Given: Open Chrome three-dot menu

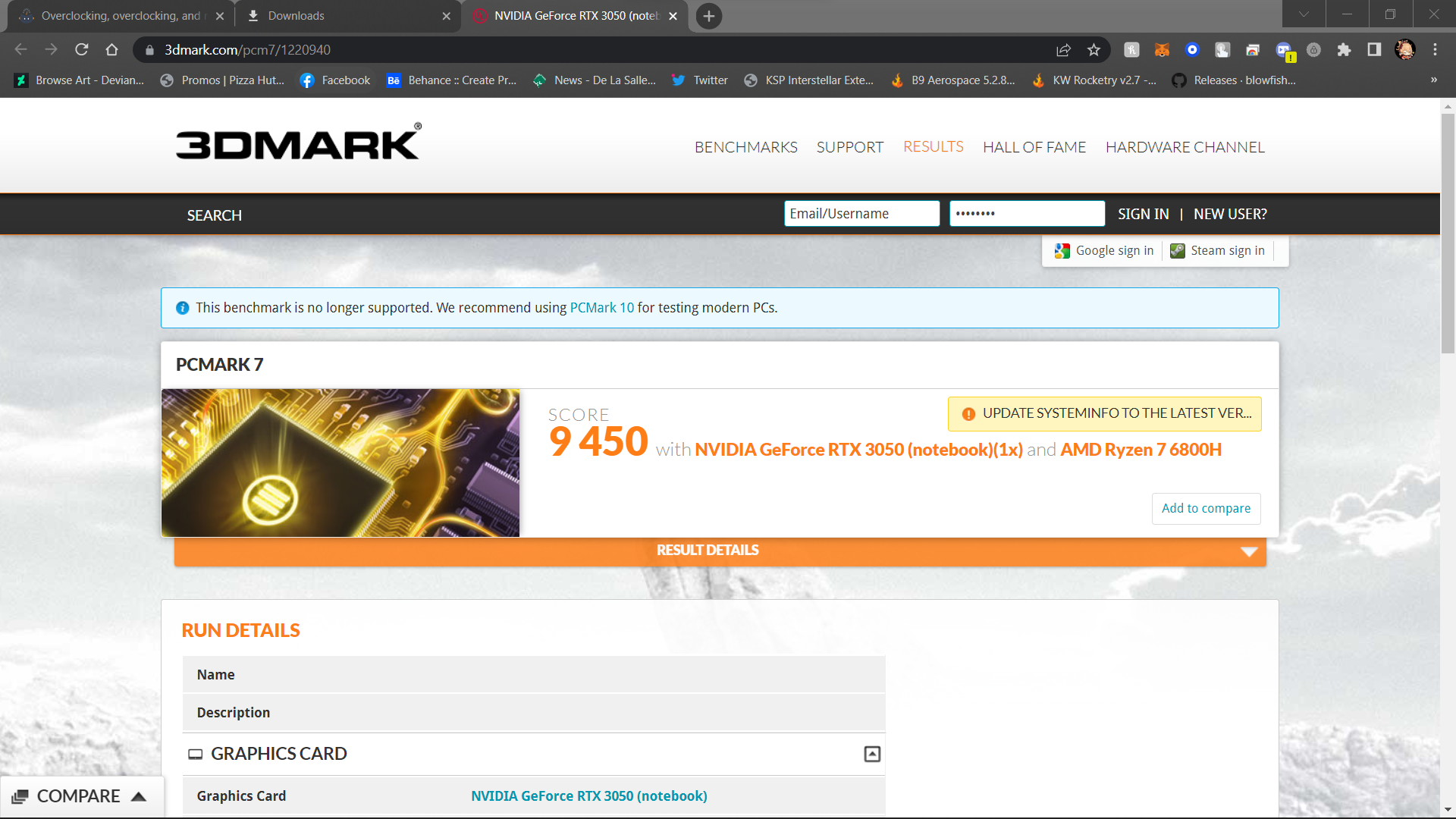Looking at the screenshot, I should pyautogui.click(x=1435, y=49).
